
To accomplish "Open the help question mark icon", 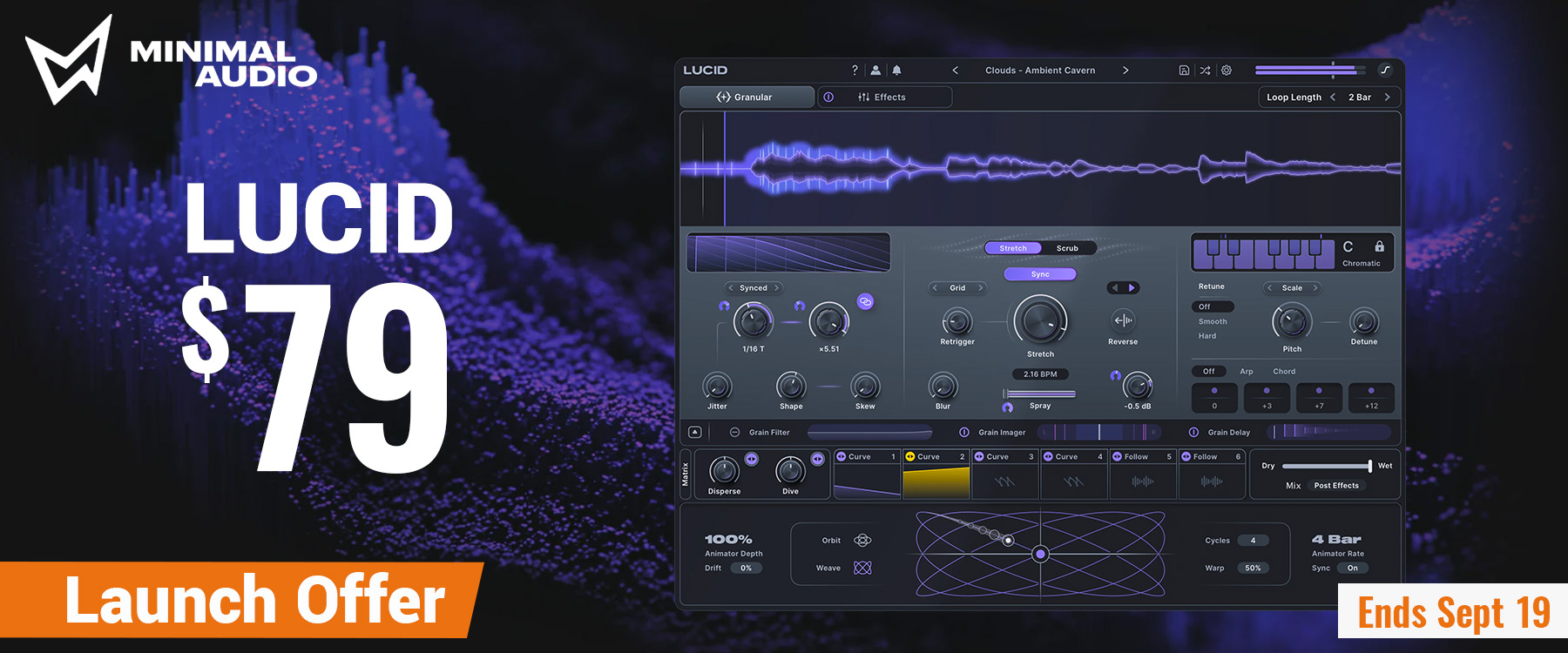I will coord(855,71).
